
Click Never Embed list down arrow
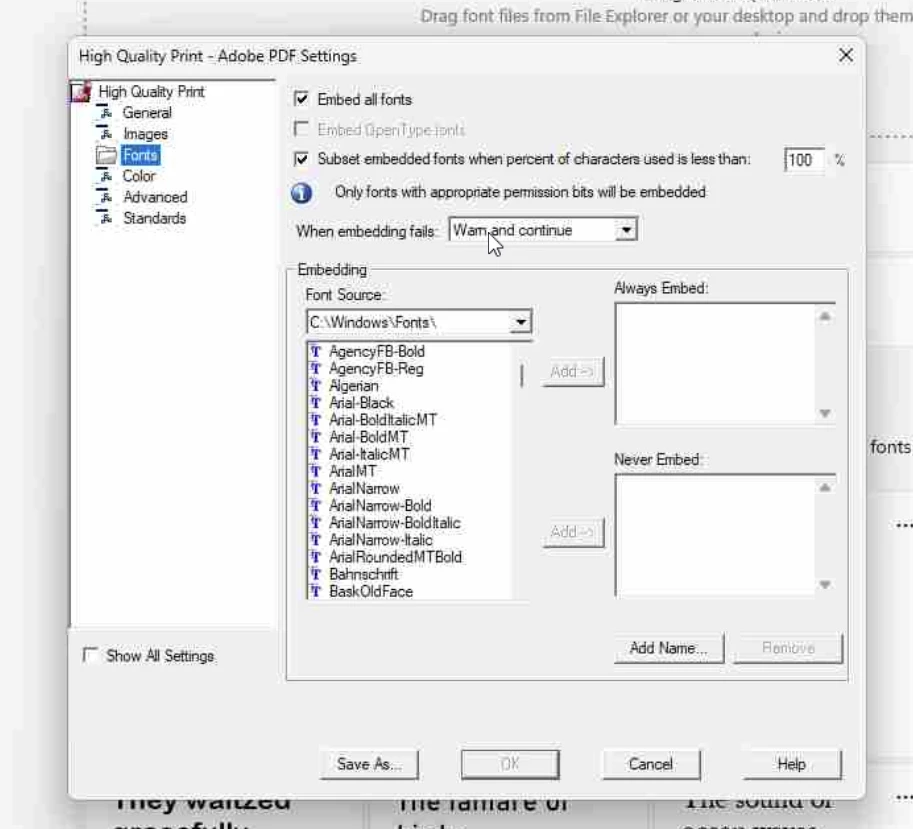[825, 584]
